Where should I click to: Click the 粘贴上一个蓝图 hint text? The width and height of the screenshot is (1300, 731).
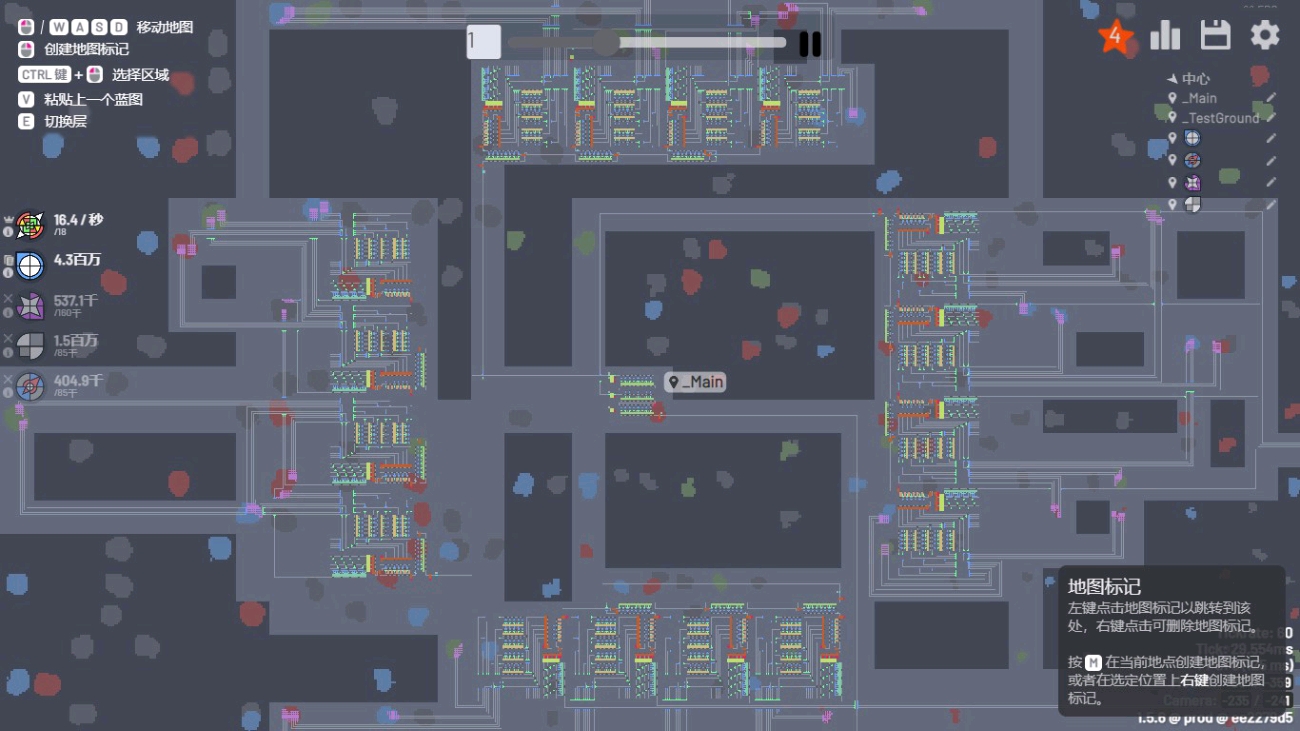[93, 99]
